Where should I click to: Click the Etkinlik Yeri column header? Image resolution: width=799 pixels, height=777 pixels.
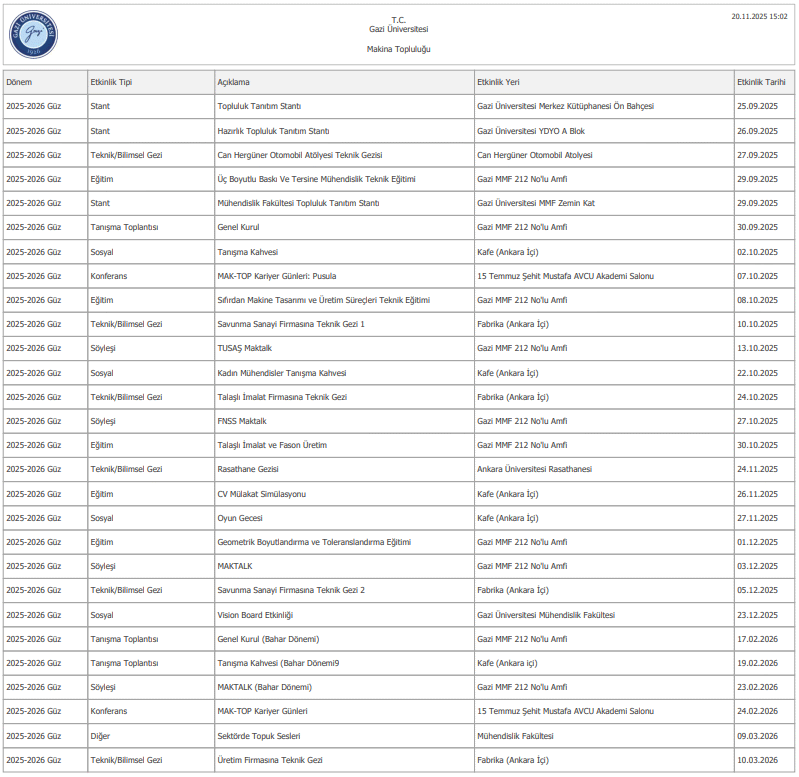498,82
